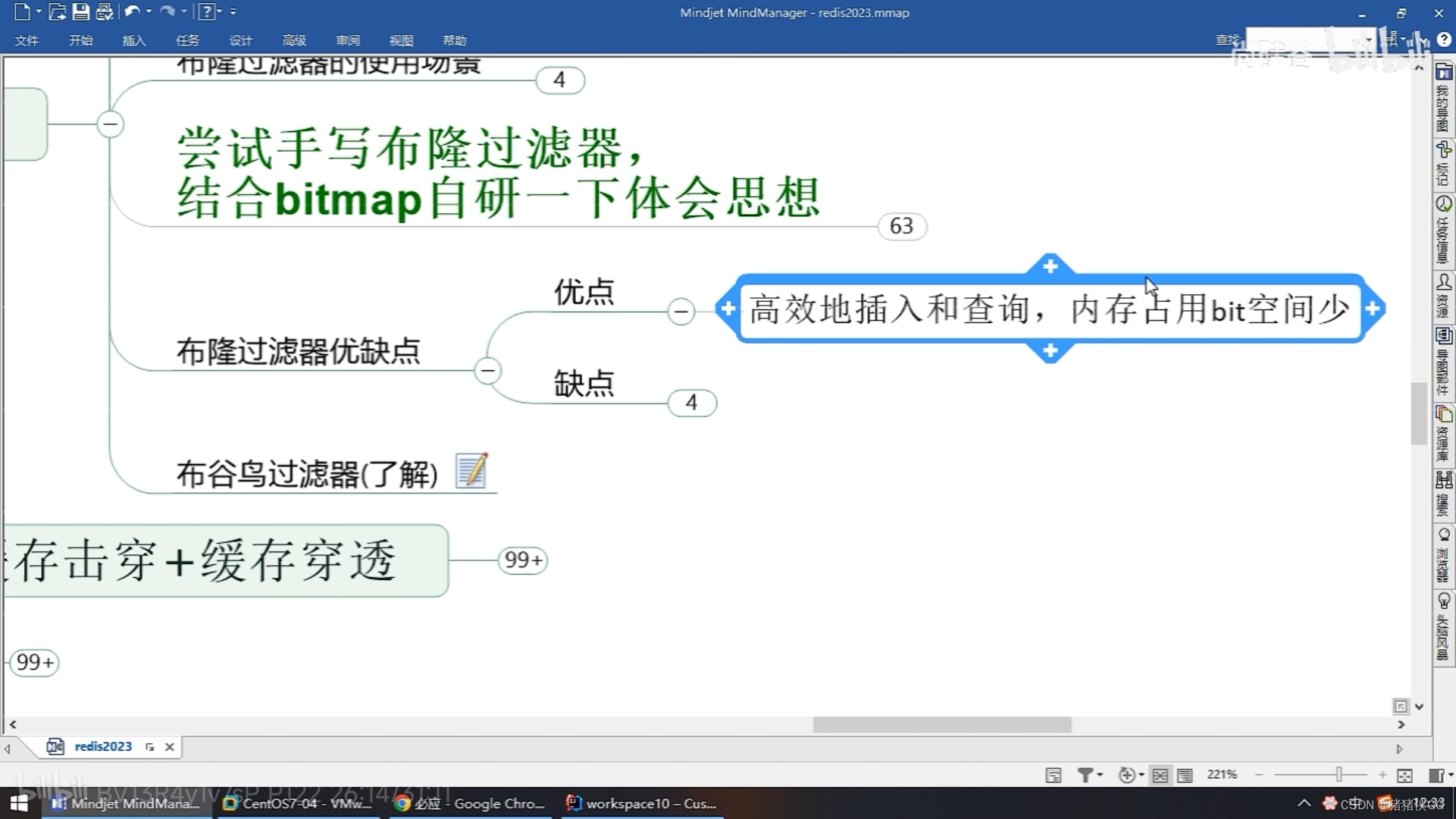This screenshot has height=819, width=1456.
Task: Open the New document dropdown arrow
Action: tap(39, 11)
